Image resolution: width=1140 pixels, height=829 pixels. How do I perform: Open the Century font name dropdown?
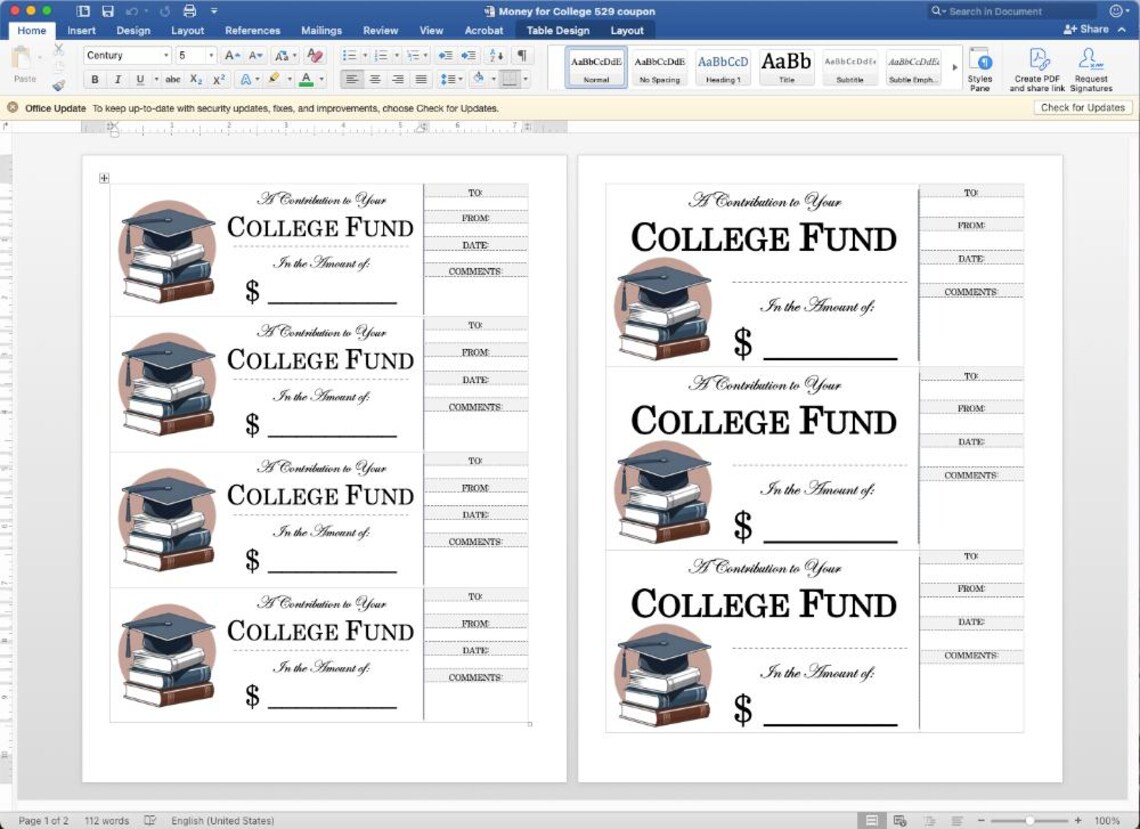pos(166,55)
